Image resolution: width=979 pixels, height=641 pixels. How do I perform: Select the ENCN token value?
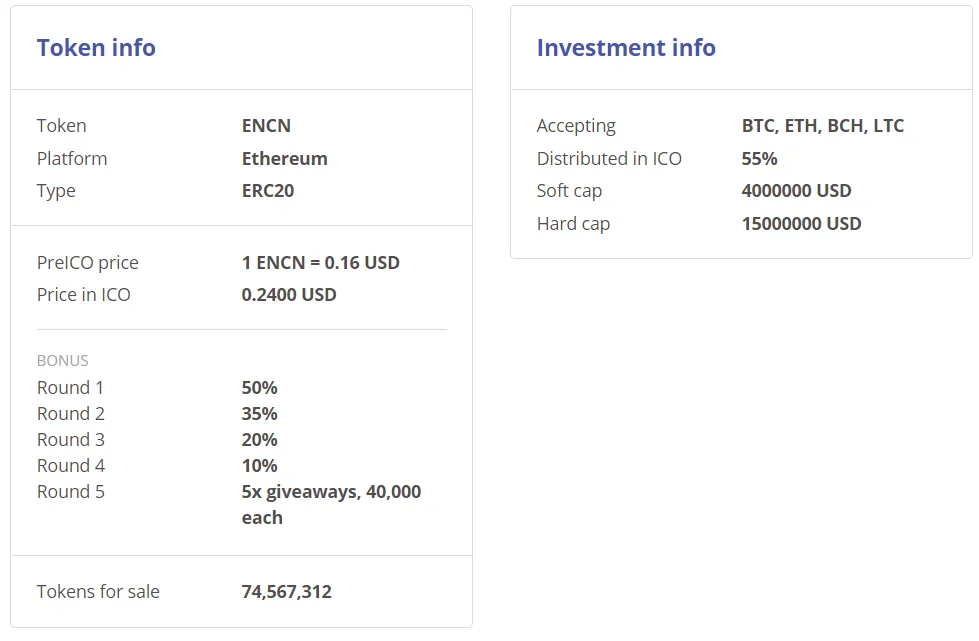(x=267, y=125)
